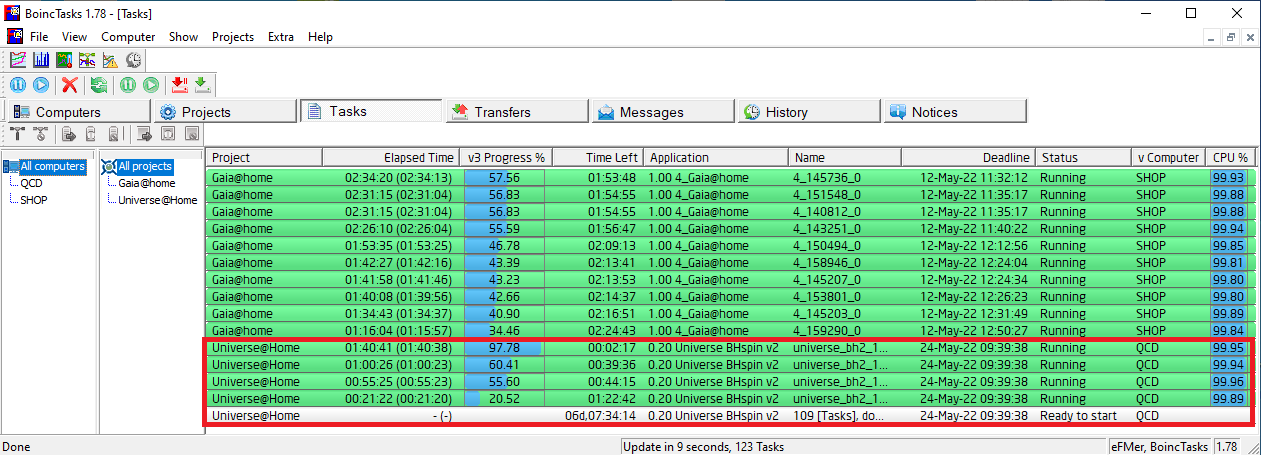
Task: Open the File menu
Action: [39, 36]
